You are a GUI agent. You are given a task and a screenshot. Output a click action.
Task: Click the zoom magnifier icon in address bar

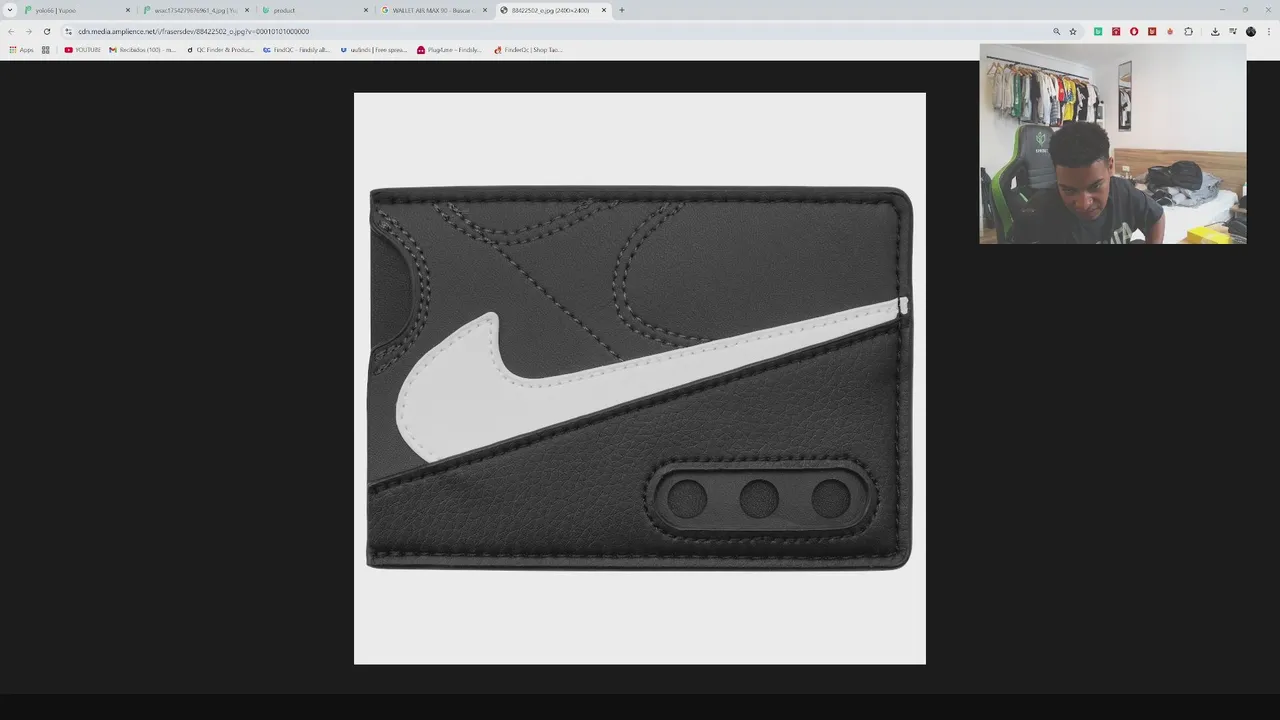pyautogui.click(x=1056, y=31)
